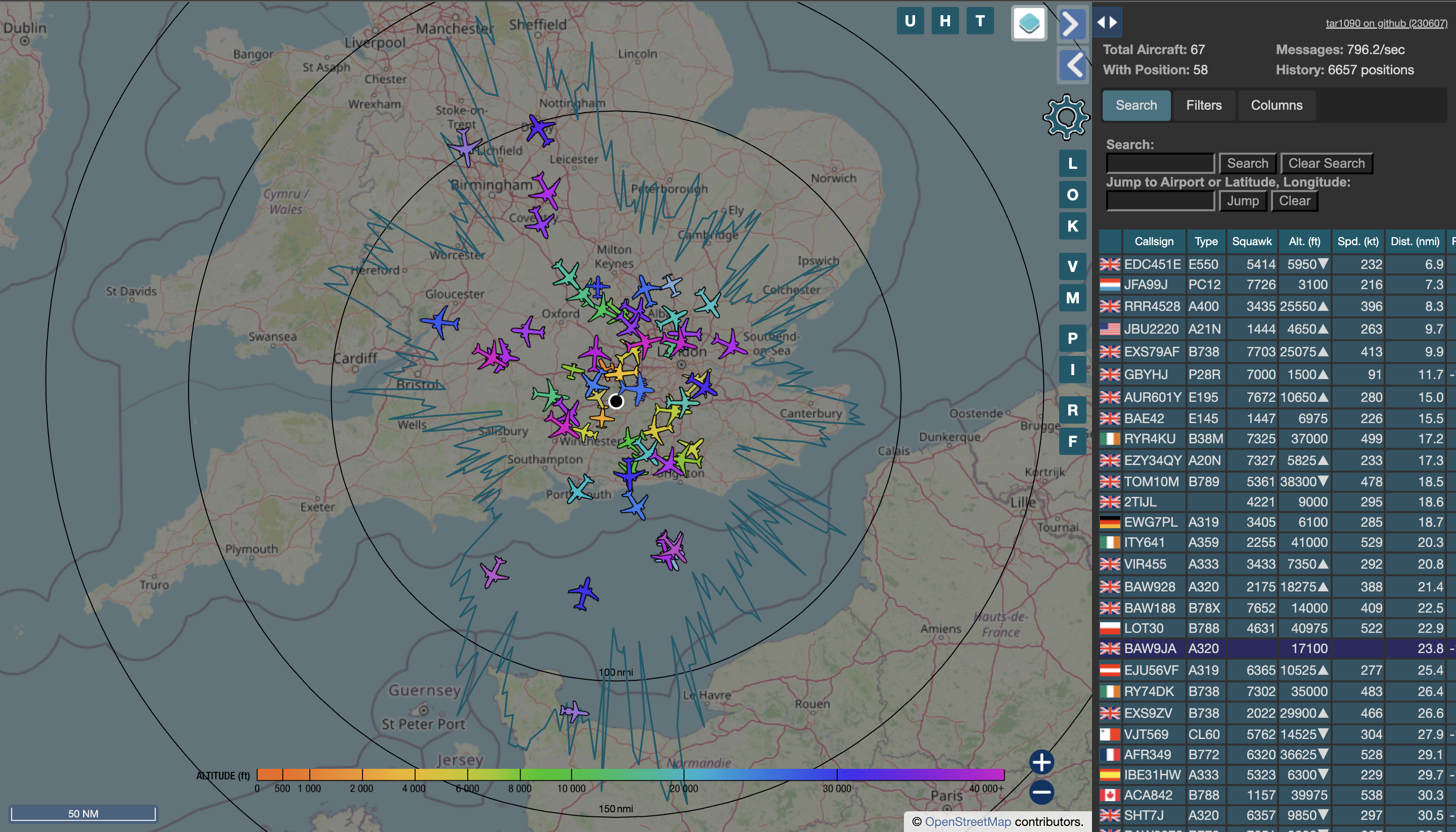Focus the Jump to Airport input field

pos(1160,201)
